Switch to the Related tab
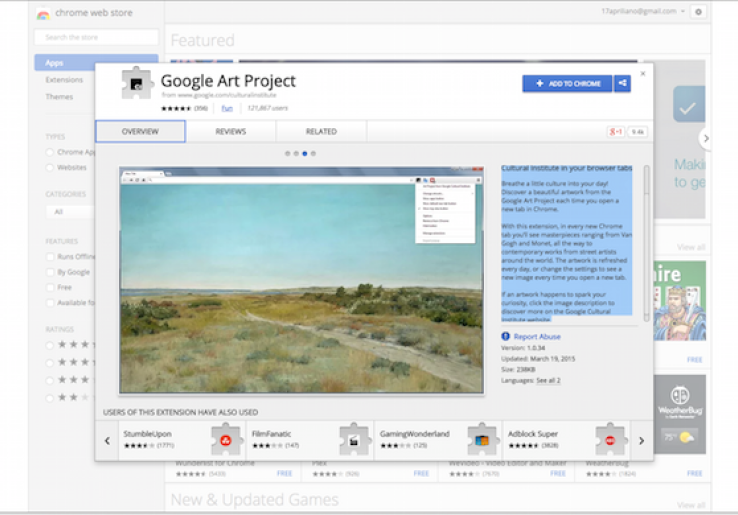Image resolution: width=738 pixels, height=515 pixels. (321, 131)
